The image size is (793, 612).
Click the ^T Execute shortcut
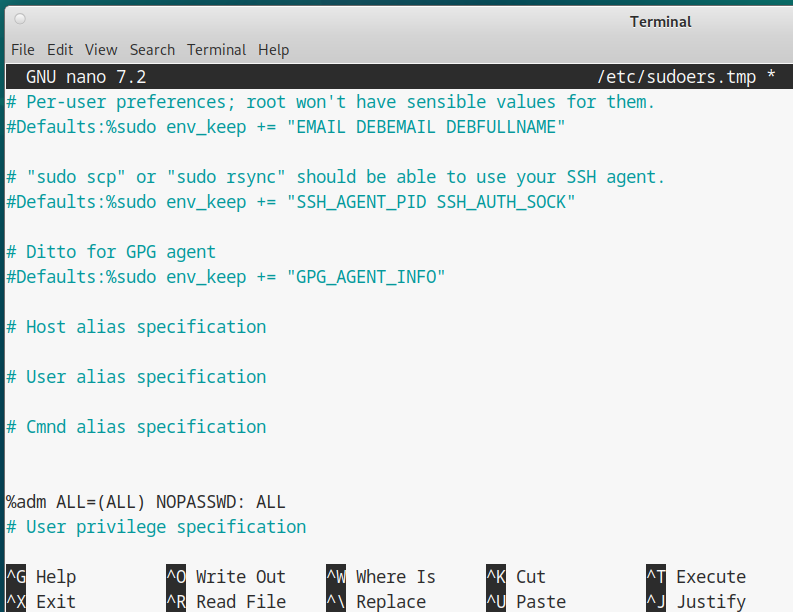tap(696, 577)
